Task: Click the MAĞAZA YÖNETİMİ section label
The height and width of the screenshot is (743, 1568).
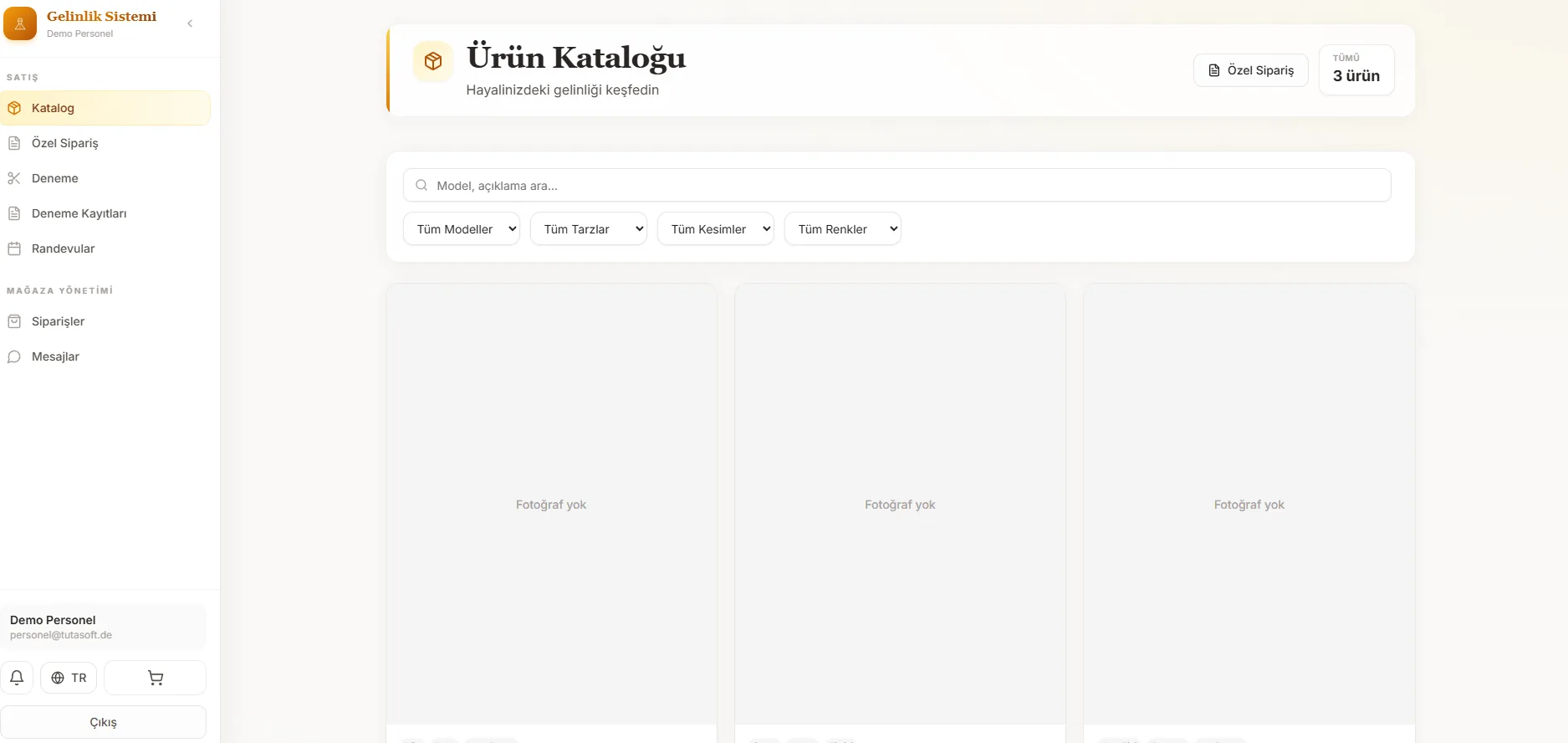Action: pos(60,290)
